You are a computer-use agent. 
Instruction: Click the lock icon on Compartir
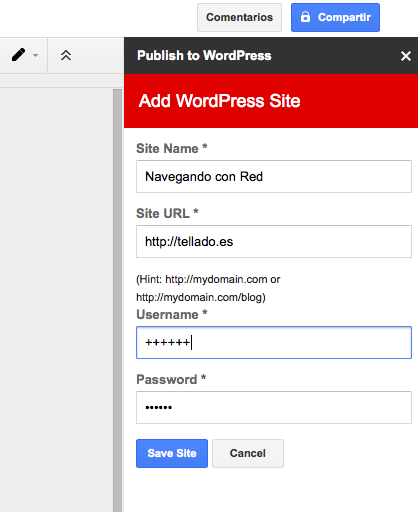[x=305, y=17]
